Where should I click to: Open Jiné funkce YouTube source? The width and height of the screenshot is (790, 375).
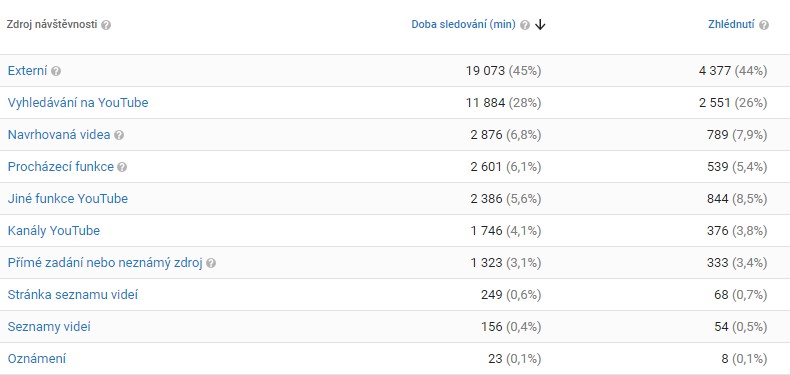[x=68, y=199]
